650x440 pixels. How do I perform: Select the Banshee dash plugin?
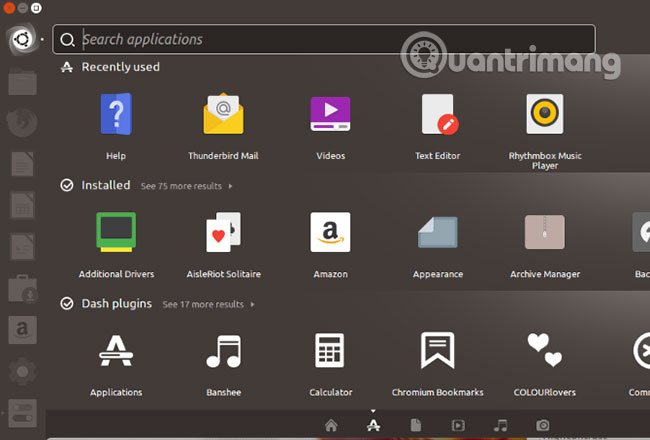pos(223,351)
